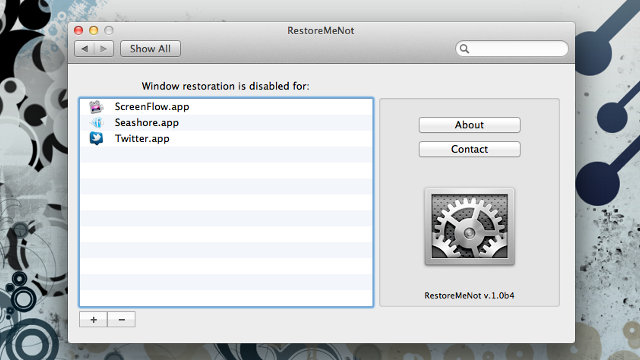Image resolution: width=640 pixels, height=360 pixels.
Task: Close the RestoreMeNot window
Action: [78, 31]
